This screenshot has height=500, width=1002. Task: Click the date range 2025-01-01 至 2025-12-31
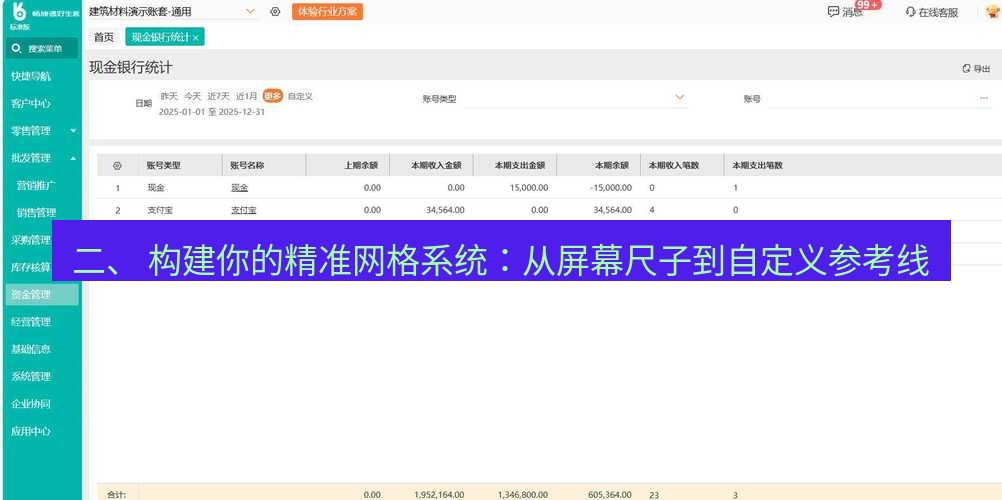point(212,112)
